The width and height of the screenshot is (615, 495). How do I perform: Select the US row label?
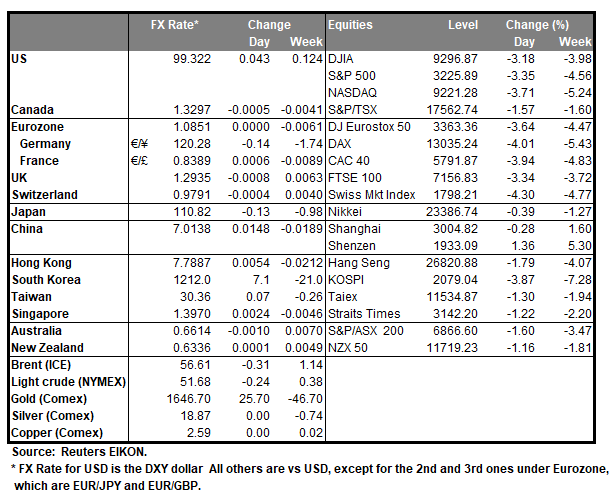(19, 60)
